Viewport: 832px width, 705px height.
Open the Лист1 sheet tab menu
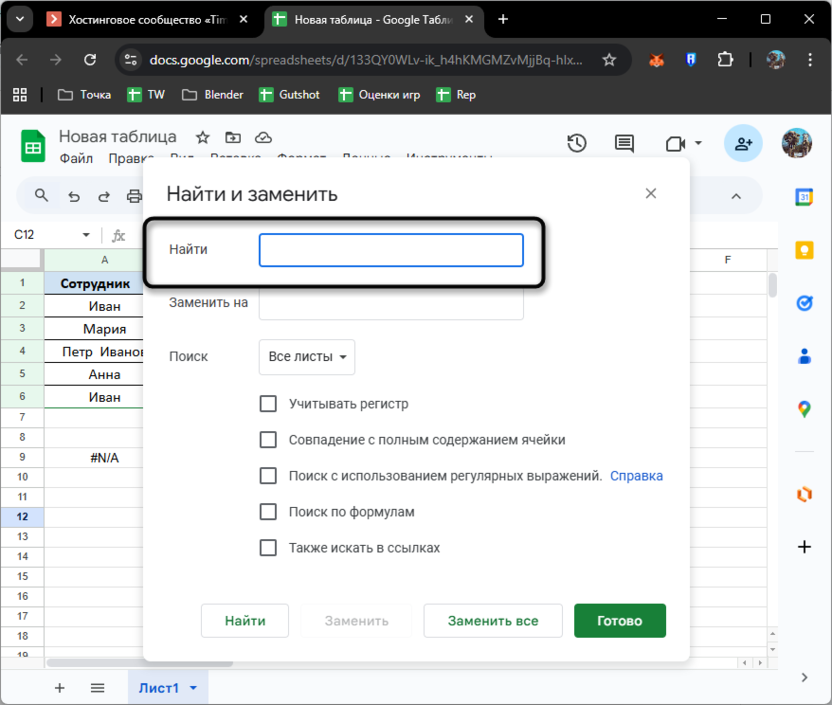click(192, 688)
